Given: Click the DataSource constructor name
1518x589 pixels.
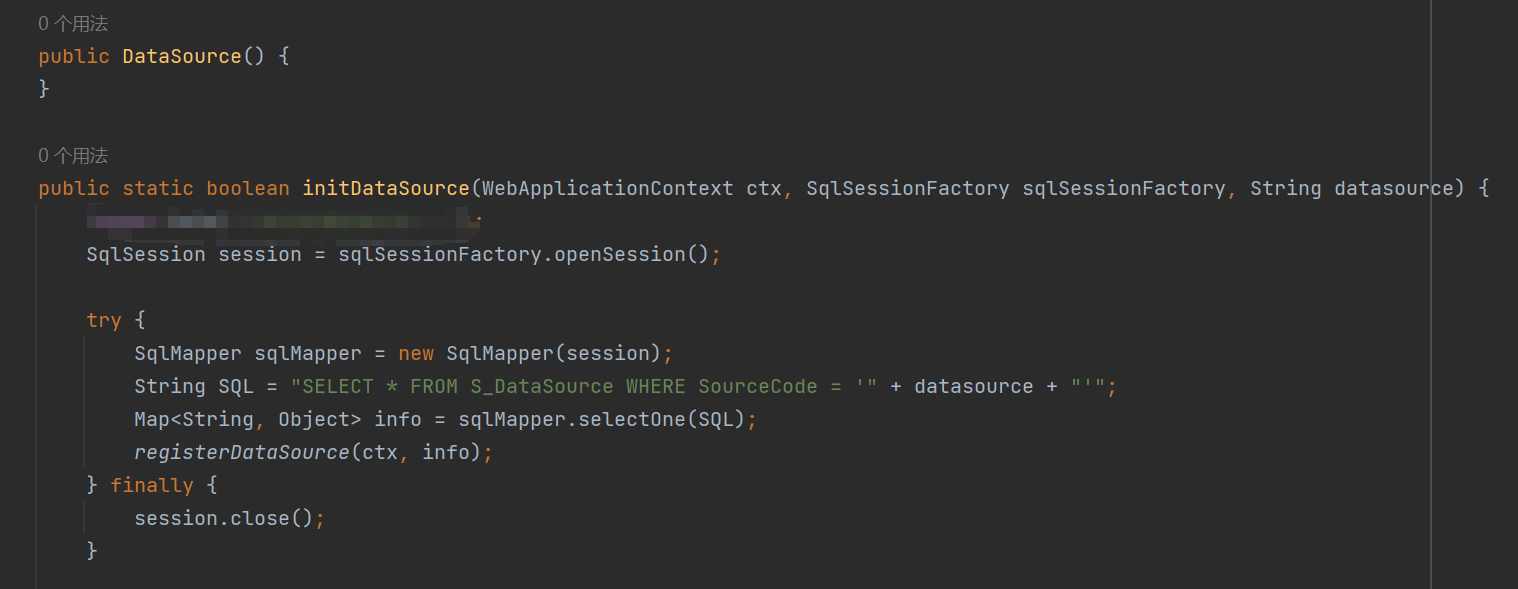Looking at the screenshot, I should (x=182, y=57).
